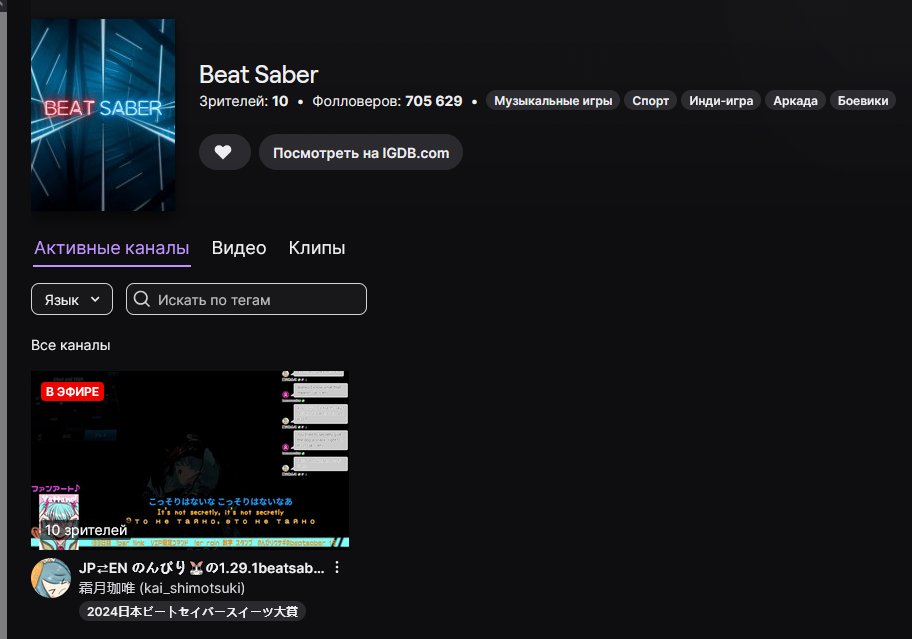Select the Аркада tag
912x639 pixels.
click(795, 100)
